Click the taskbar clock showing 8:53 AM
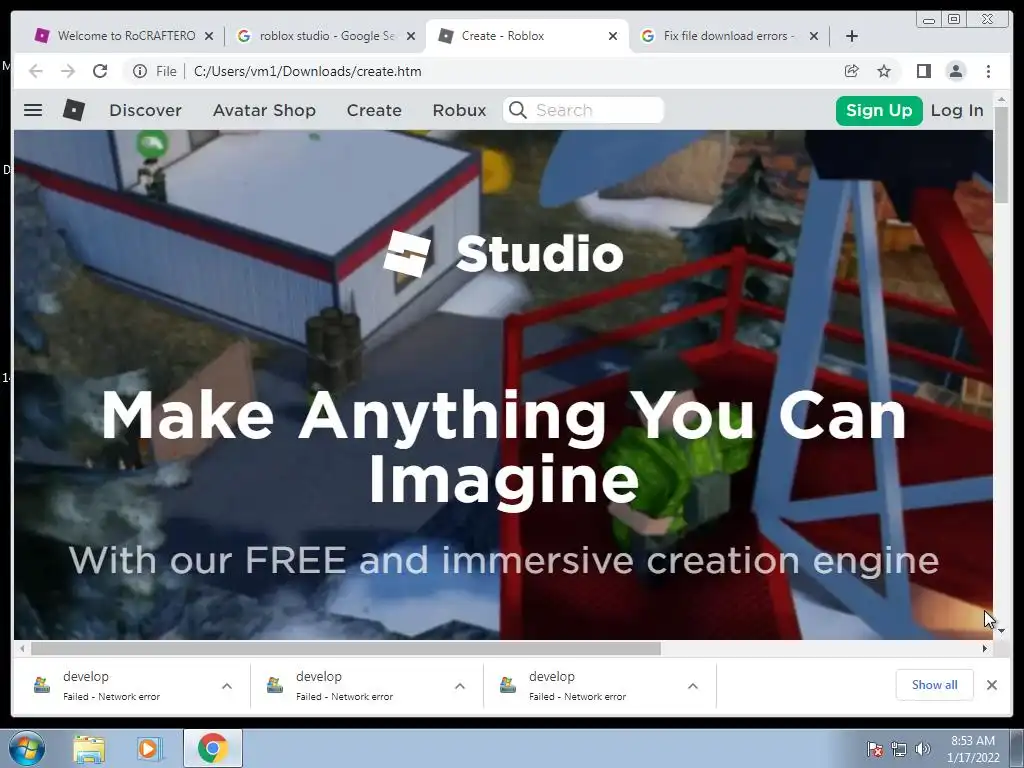Image resolution: width=1024 pixels, height=768 pixels. tap(972, 748)
